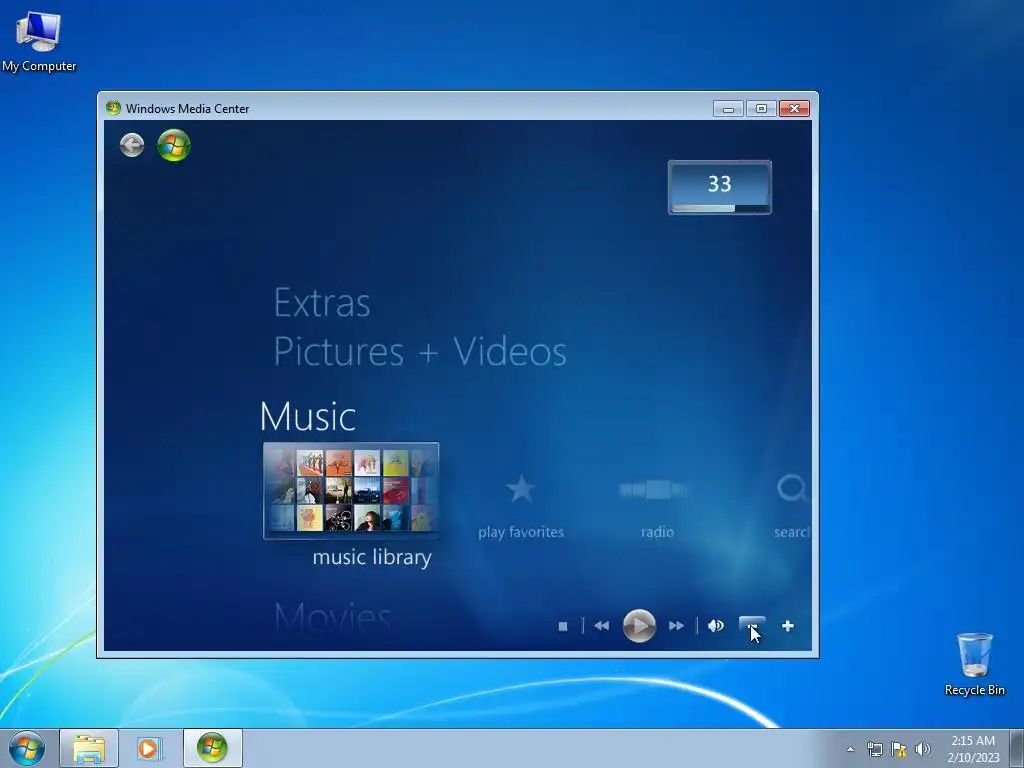Image resolution: width=1024 pixels, height=768 pixels.
Task: Open the radio option
Action: coord(654,490)
